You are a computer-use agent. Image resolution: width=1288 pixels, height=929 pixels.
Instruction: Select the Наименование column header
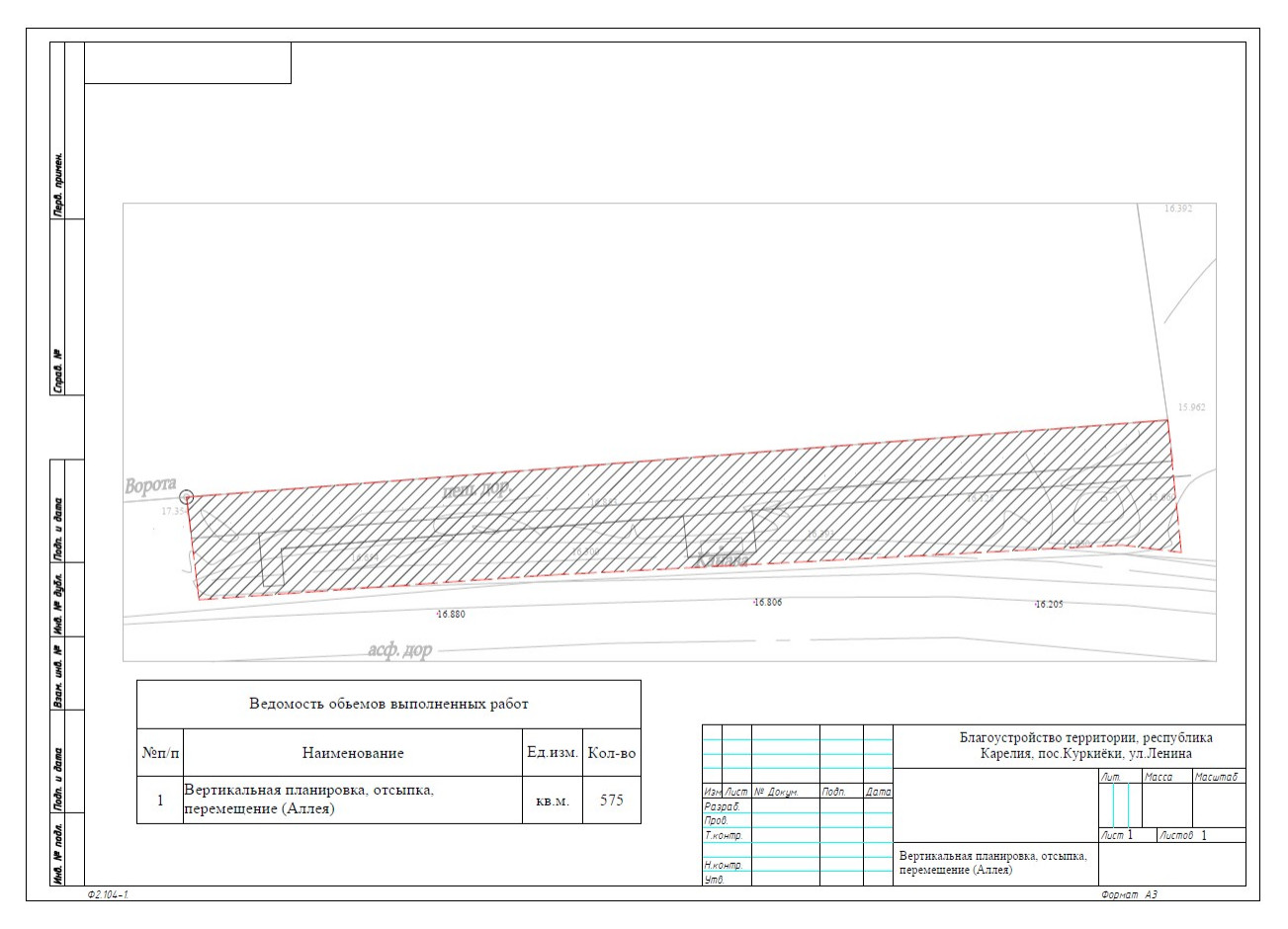pos(353,753)
